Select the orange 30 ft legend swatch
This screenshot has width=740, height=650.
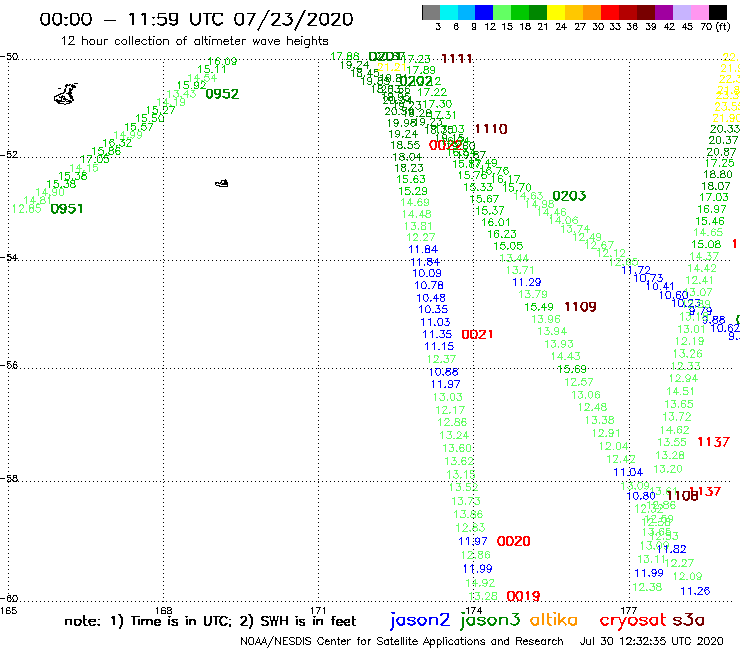click(592, 13)
